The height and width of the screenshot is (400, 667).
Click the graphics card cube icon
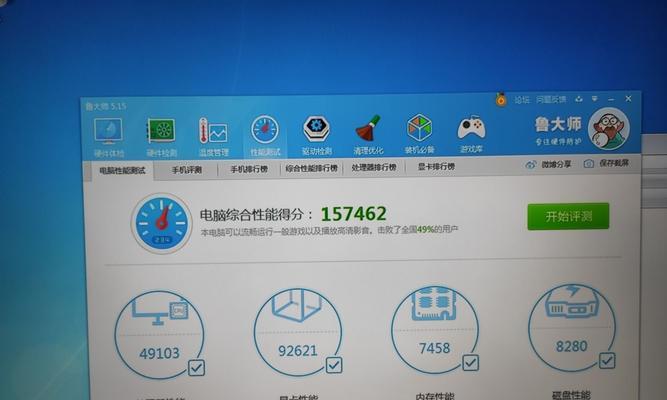[x=297, y=305]
